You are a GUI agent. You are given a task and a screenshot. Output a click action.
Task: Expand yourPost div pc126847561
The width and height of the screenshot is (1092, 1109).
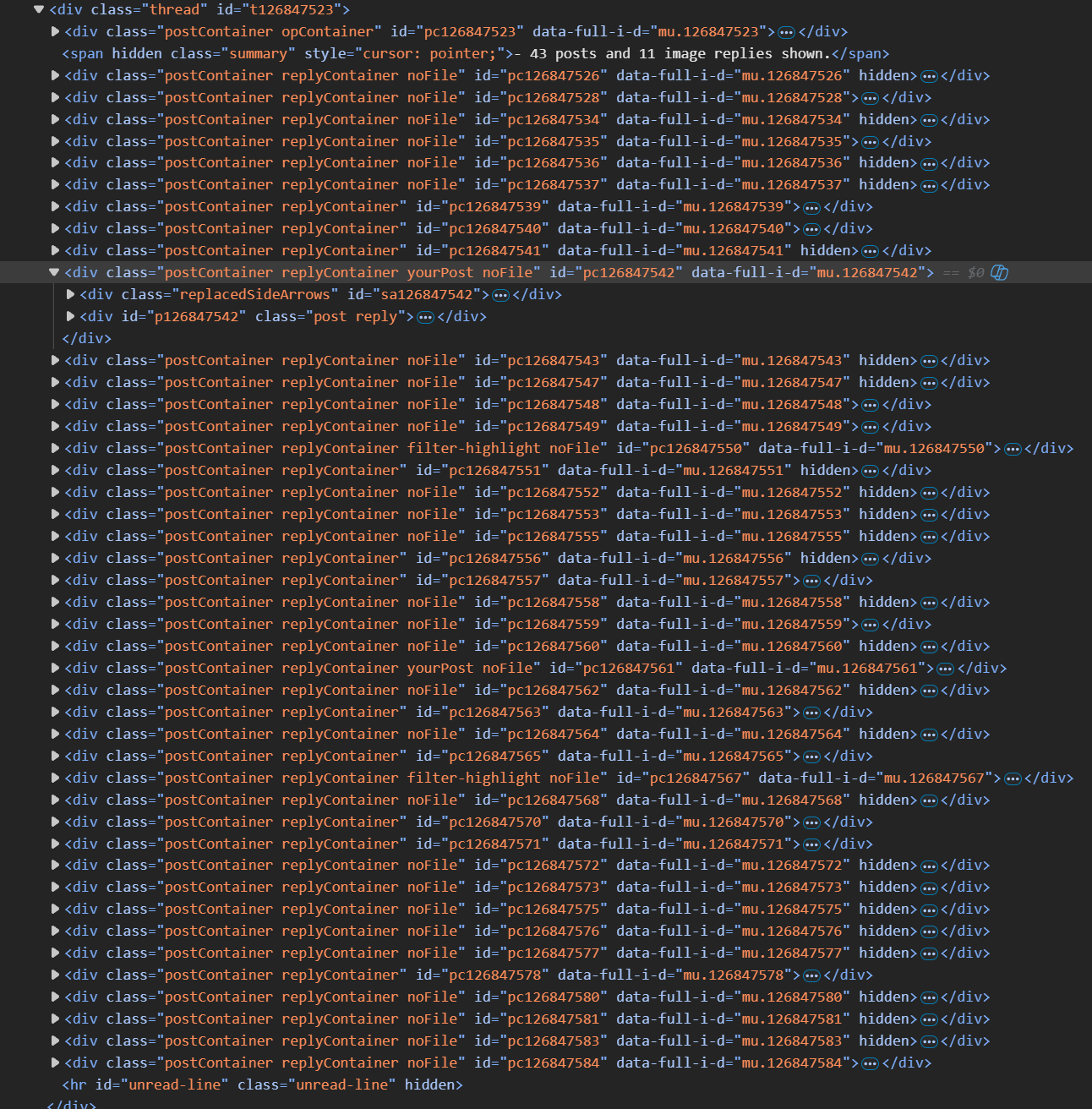[x=55, y=669]
